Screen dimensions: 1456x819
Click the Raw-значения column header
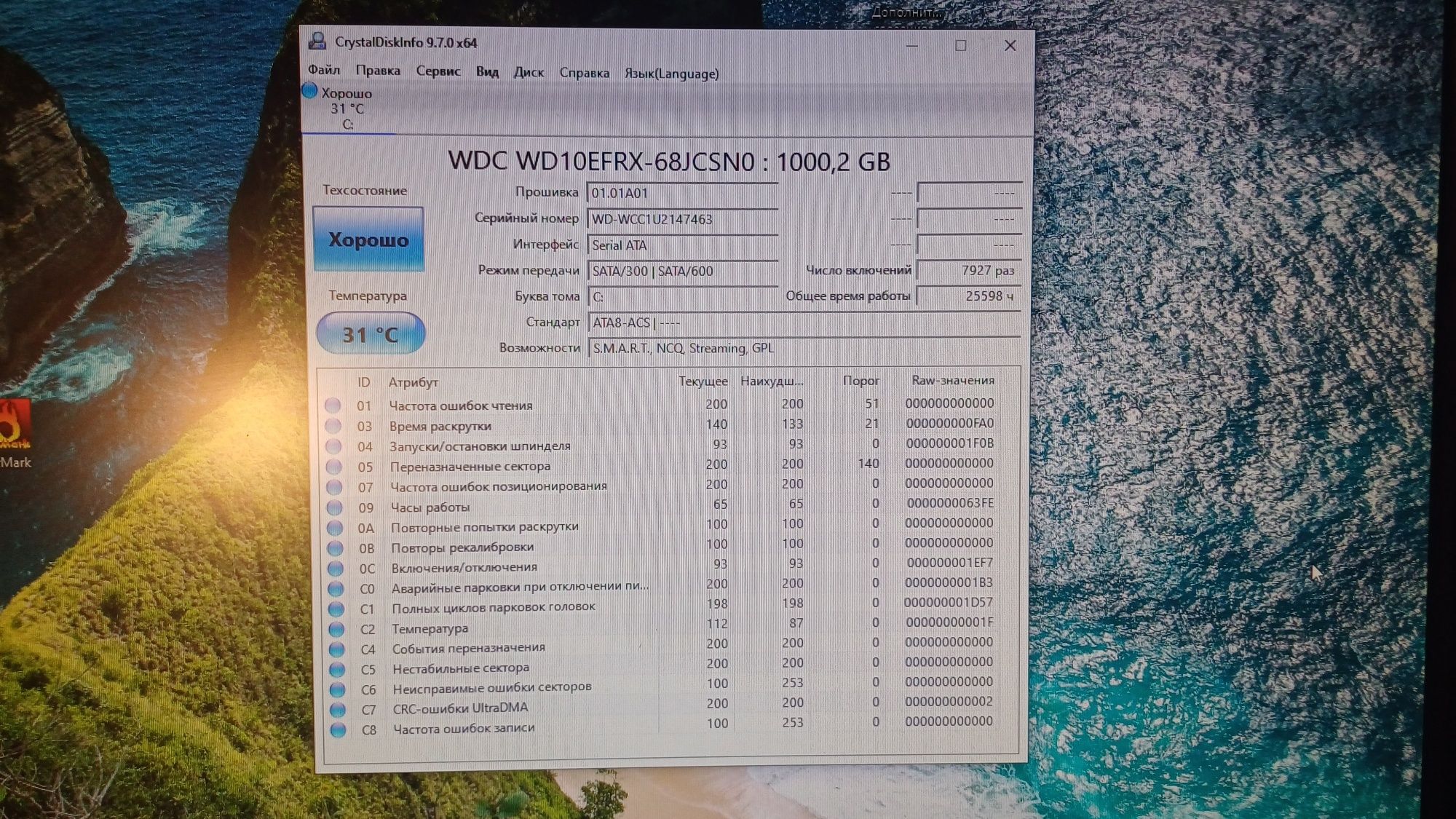coord(952,380)
